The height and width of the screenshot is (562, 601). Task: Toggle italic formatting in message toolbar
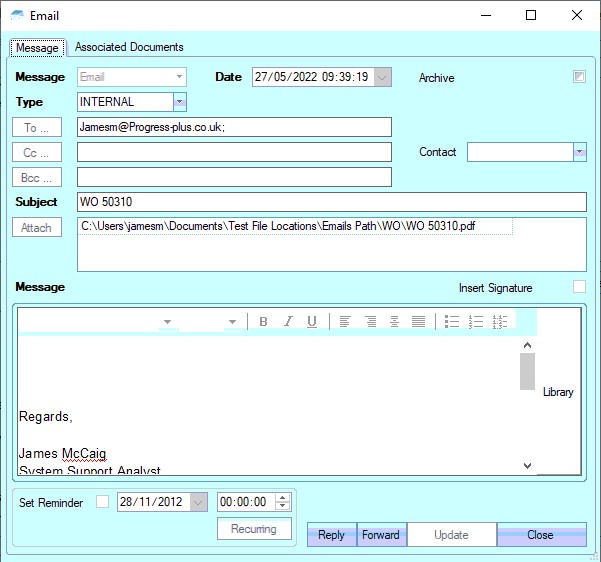[x=288, y=321]
